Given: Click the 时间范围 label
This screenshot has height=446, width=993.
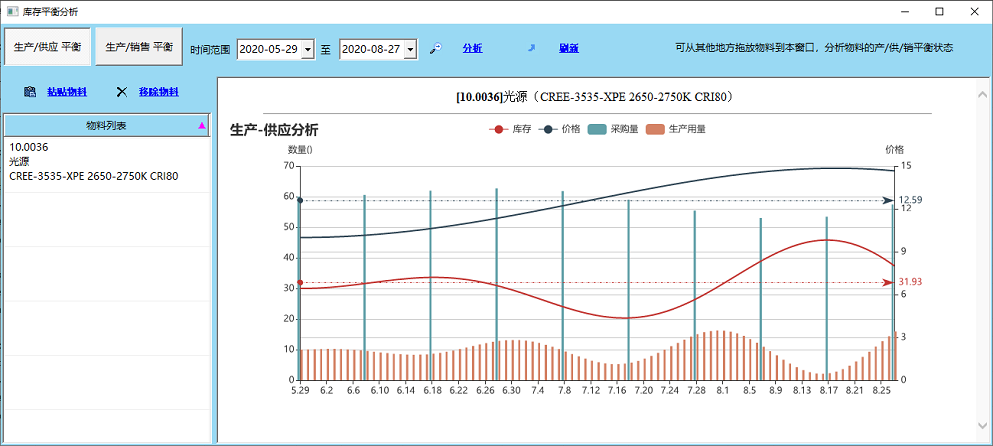Looking at the screenshot, I should pos(210,49).
